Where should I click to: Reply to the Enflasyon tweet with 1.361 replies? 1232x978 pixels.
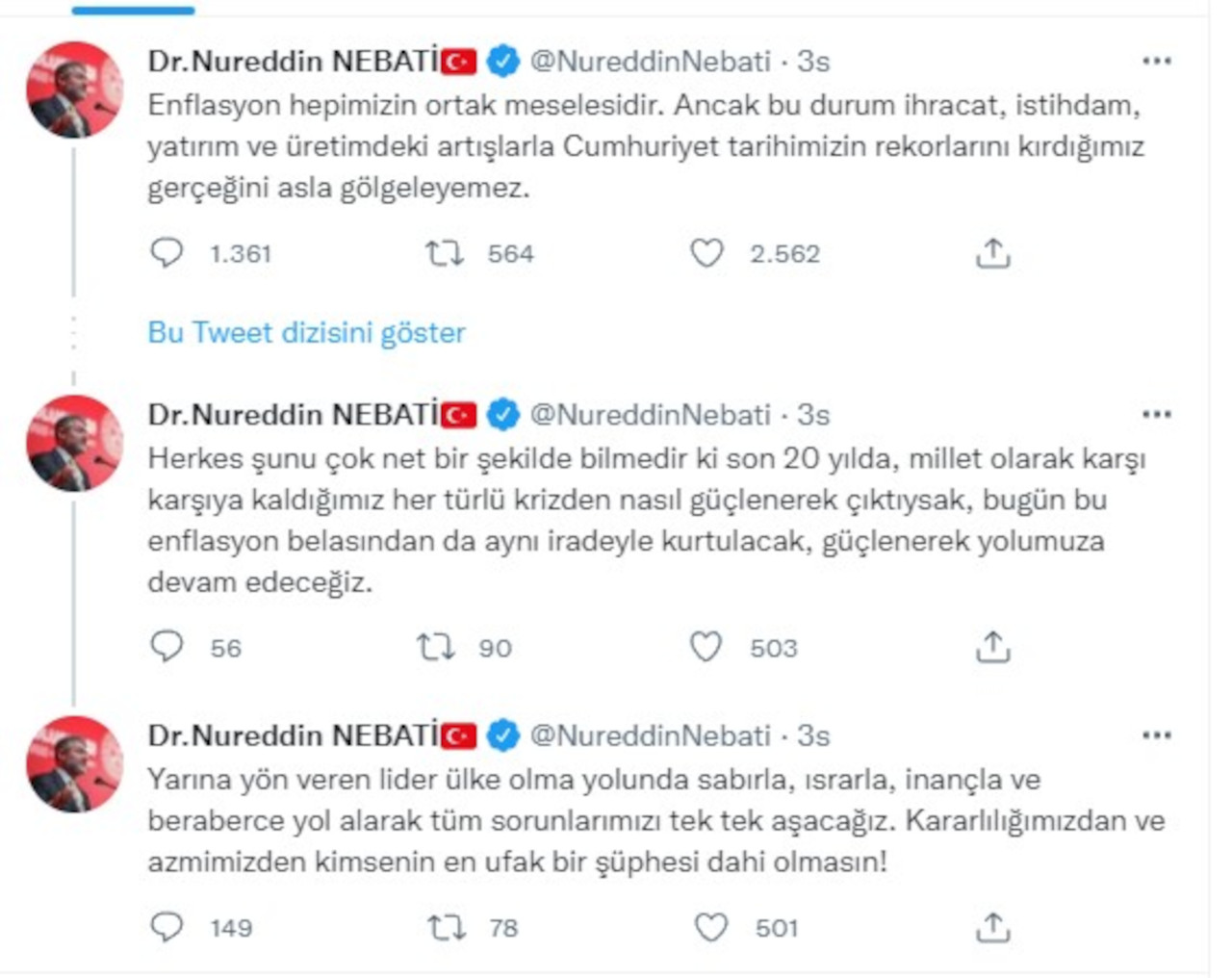click(x=167, y=253)
